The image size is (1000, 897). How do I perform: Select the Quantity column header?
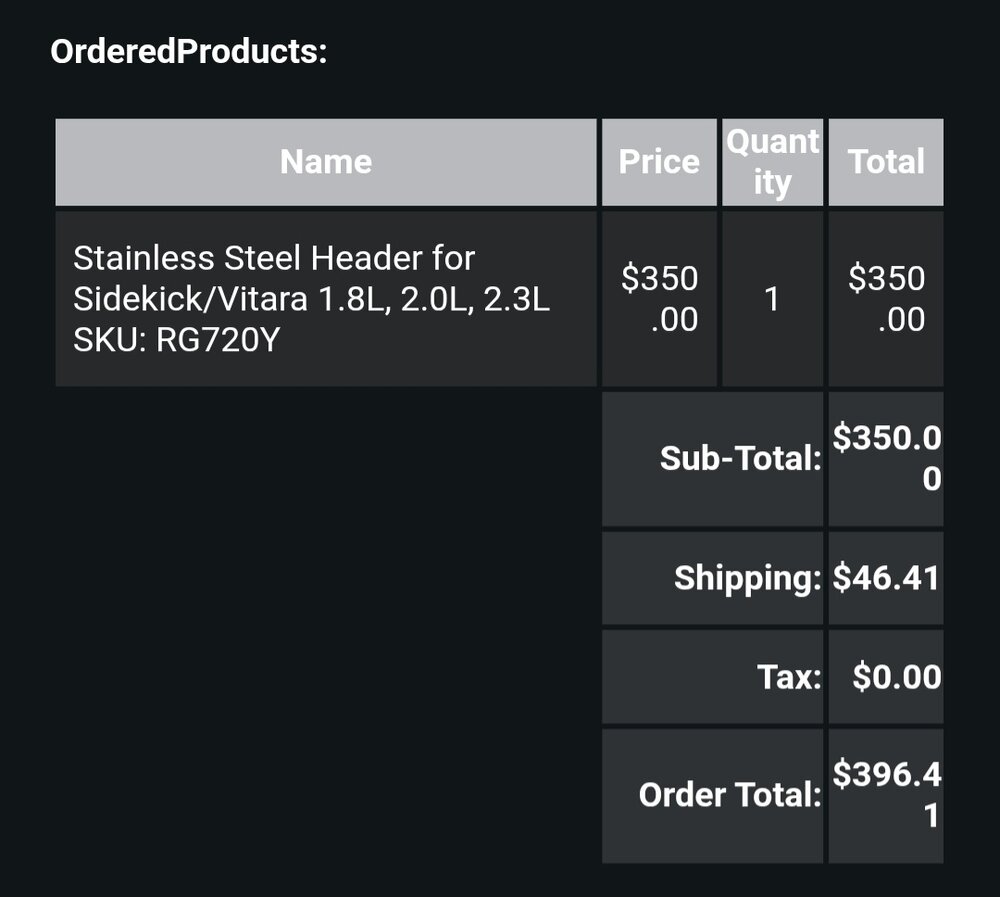coord(772,162)
